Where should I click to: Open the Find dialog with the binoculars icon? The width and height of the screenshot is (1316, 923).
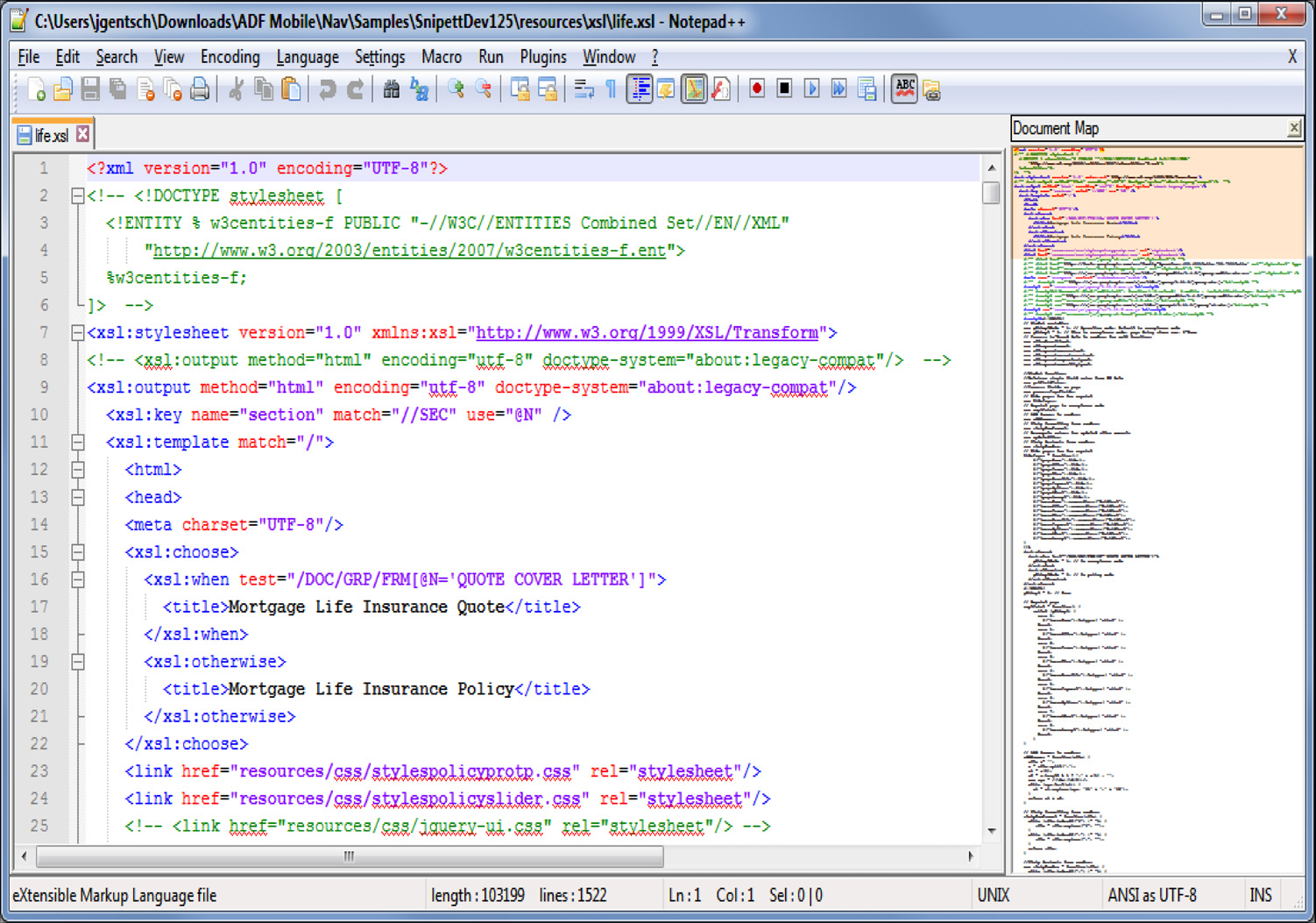[391, 88]
